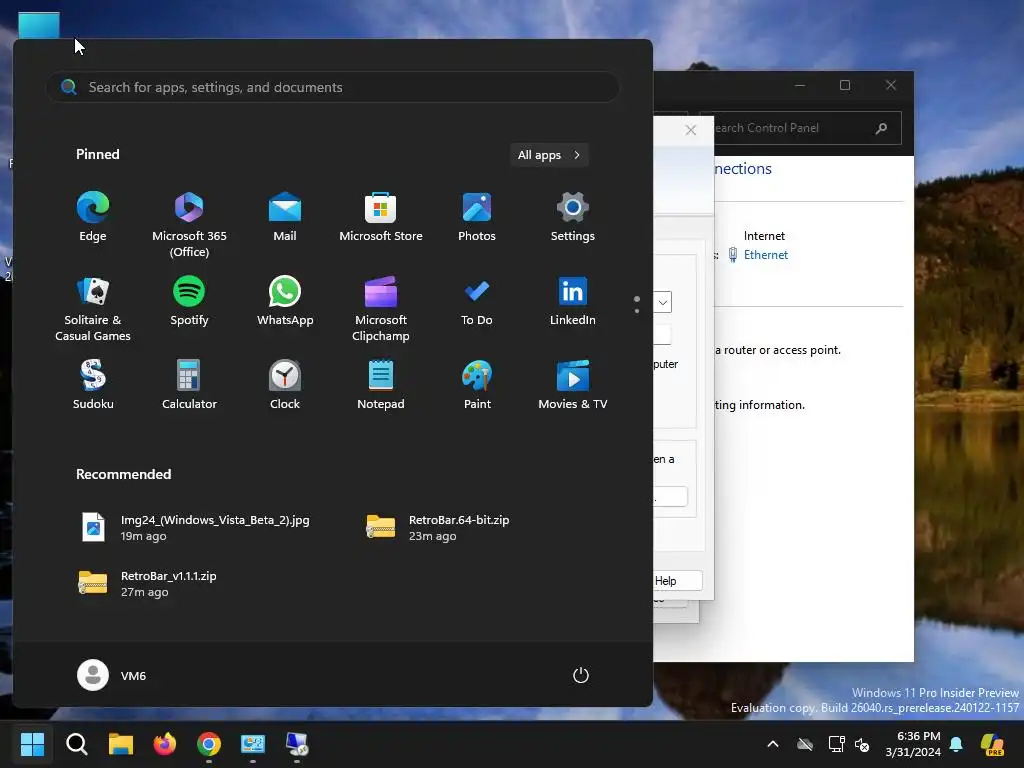Launch Notepad from pinned apps
Screen dimensions: 1024x768
coord(381,385)
